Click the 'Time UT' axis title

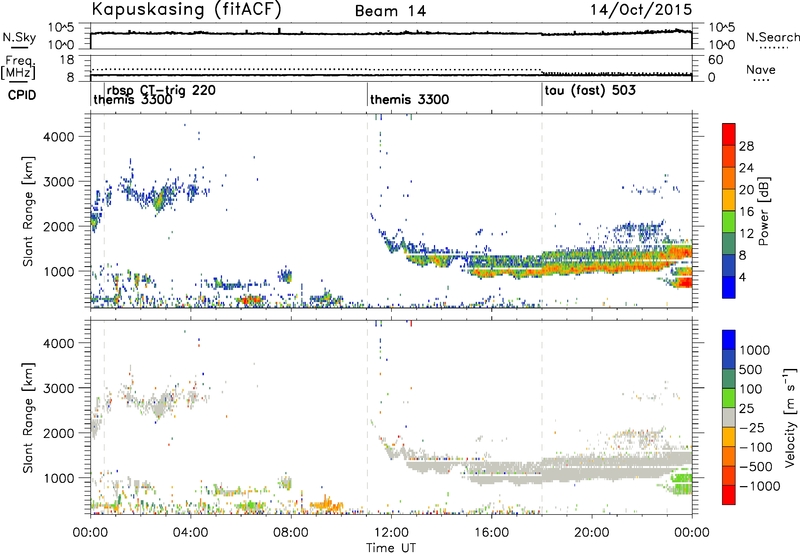coord(391,548)
